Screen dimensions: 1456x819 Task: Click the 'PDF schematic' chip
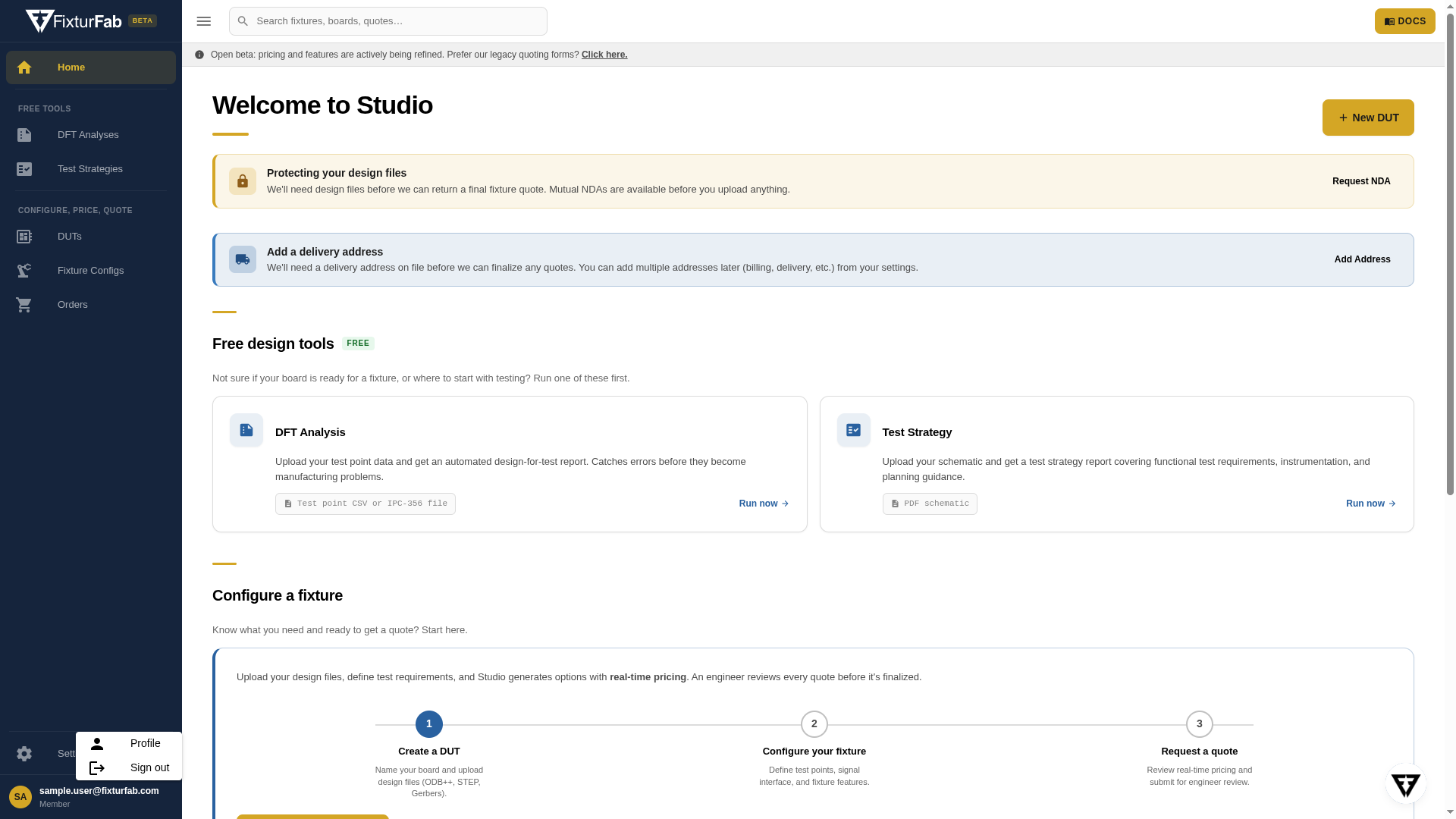pos(930,504)
